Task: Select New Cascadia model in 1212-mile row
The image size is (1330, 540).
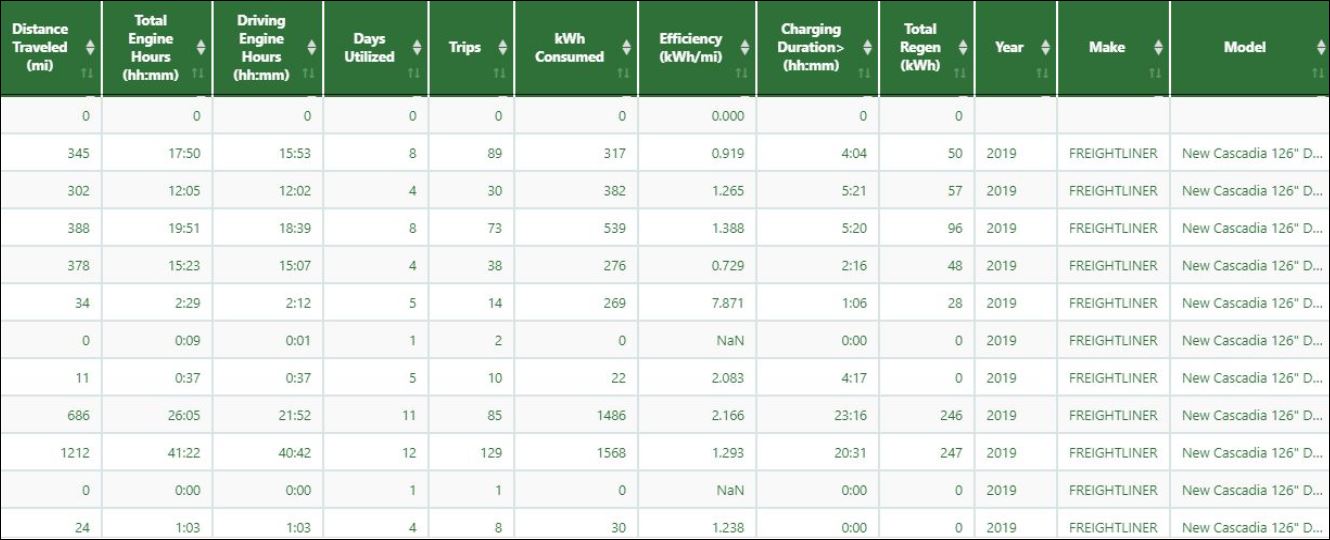Action: [x=1250, y=453]
